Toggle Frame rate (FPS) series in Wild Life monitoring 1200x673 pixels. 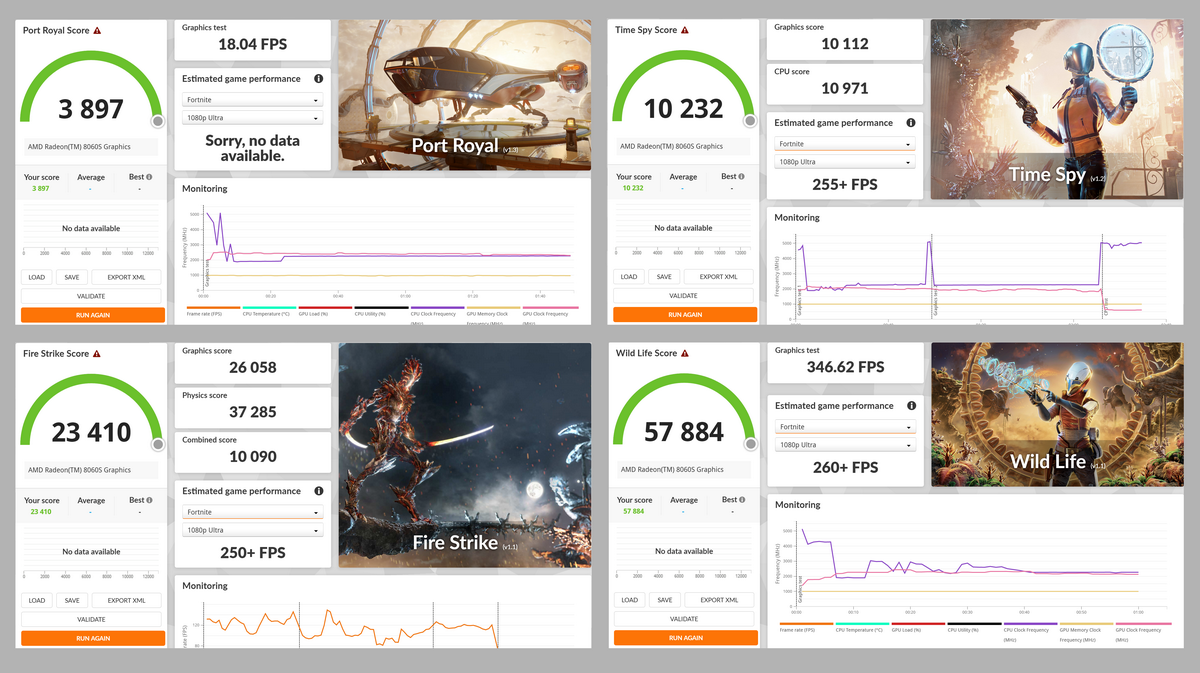pyautogui.click(x=806, y=627)
